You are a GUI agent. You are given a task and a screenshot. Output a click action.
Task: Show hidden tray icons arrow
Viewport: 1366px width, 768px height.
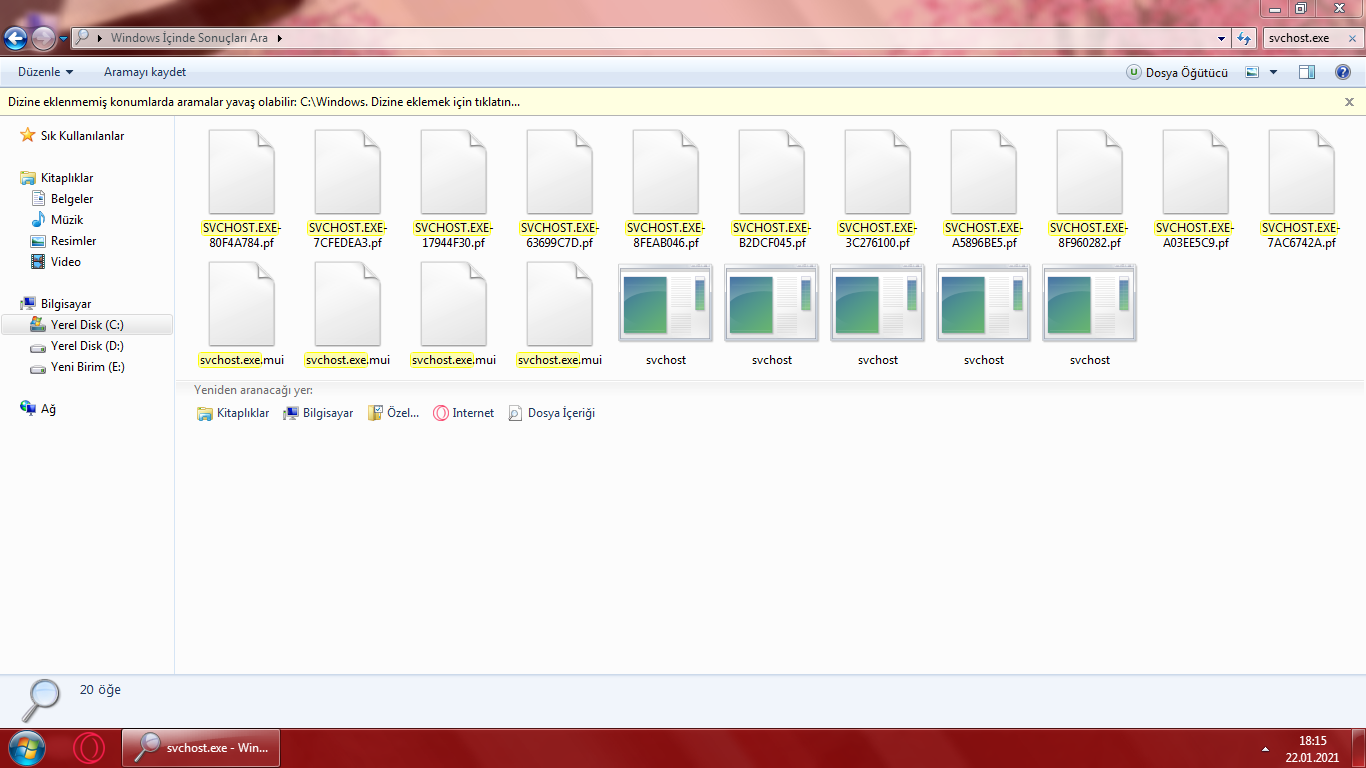click(x=1267, y=748)
